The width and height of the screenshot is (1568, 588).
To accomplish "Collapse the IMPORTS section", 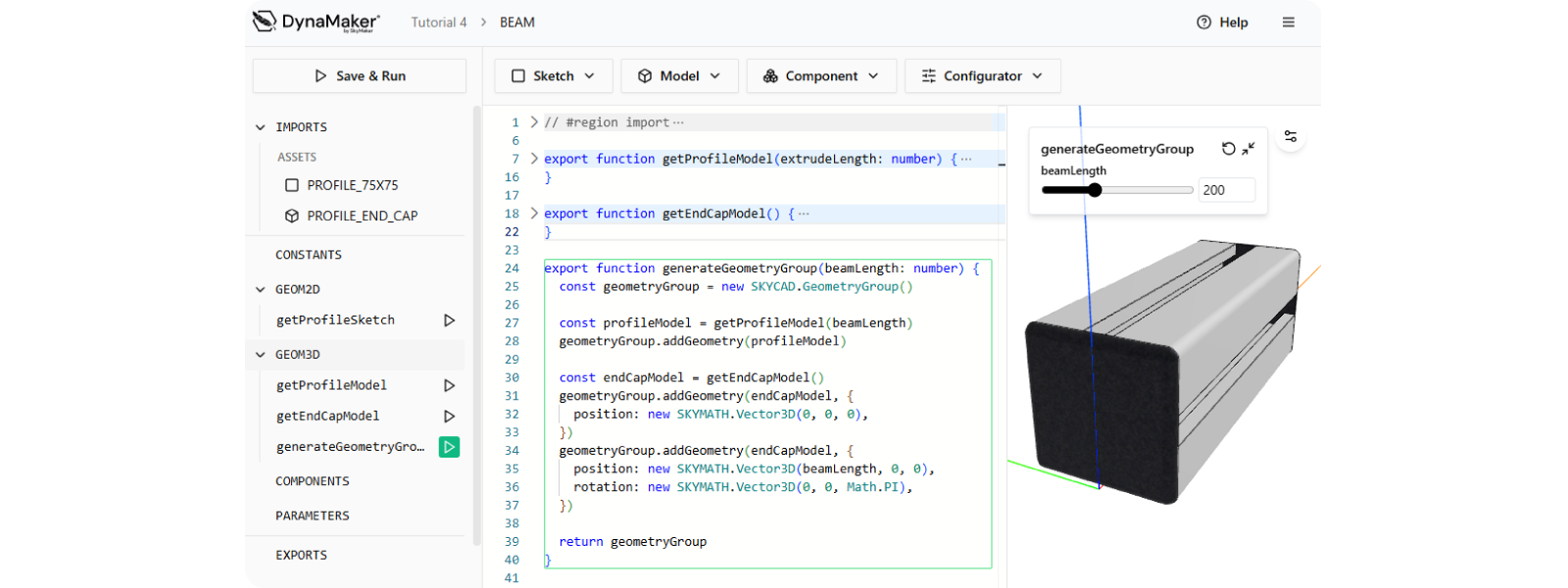I will coord(261,127).
